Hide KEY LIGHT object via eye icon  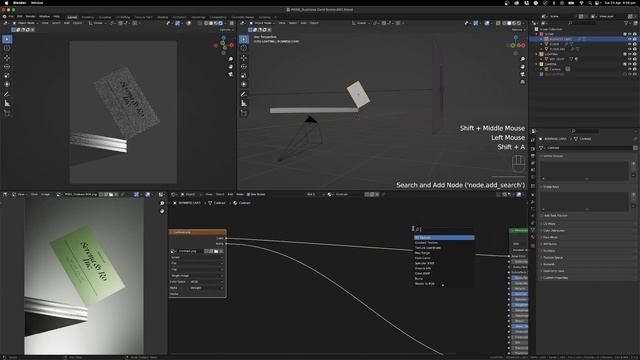(x=629, y=59)
